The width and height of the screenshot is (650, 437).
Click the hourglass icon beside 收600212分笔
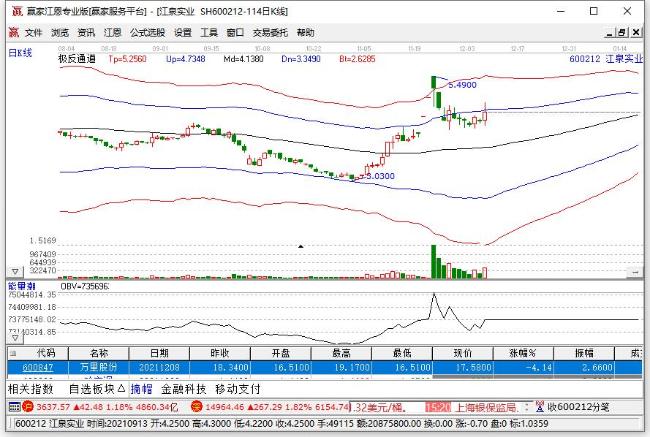[x=539, y=407]
